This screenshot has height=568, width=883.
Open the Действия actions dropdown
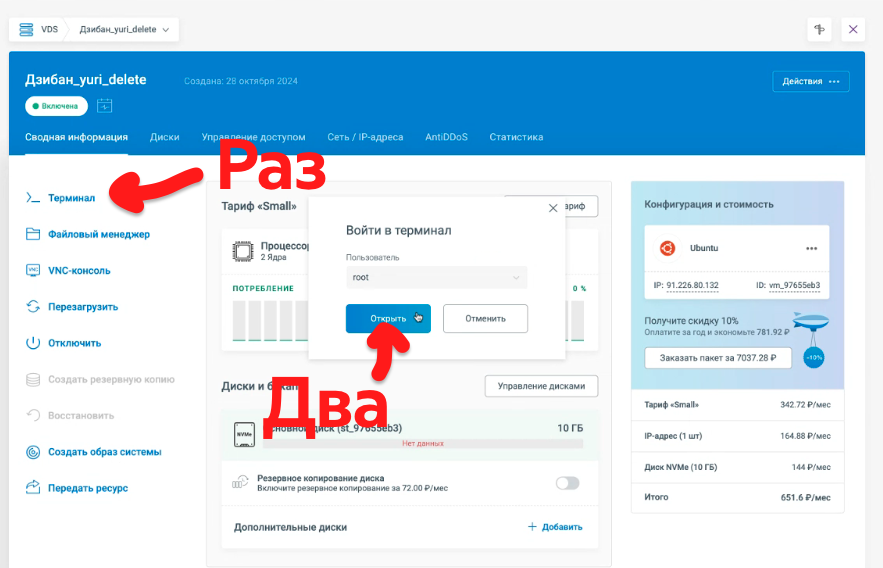[x=810, y=81]
